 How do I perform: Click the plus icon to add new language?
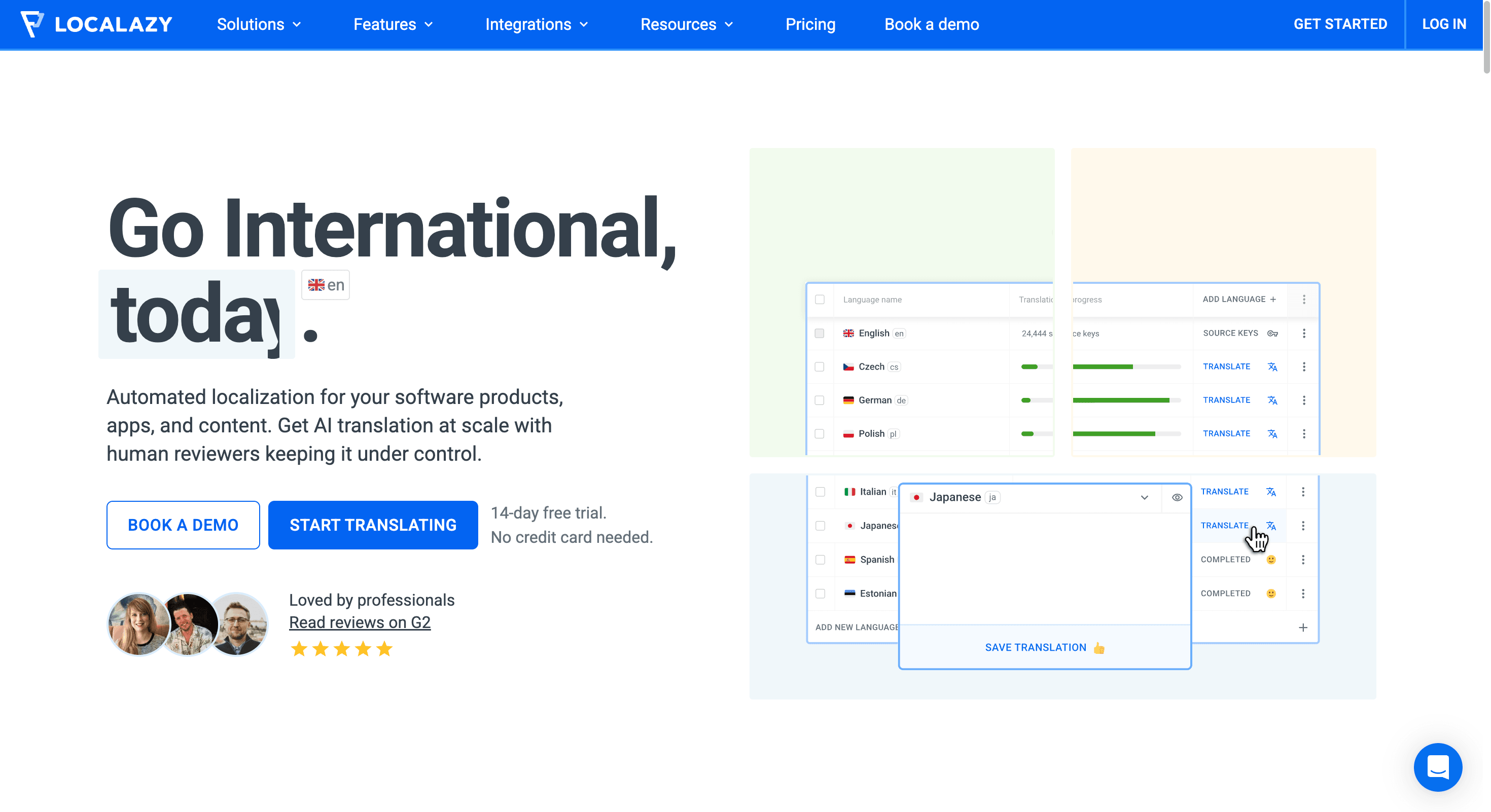click(1303, 628)
